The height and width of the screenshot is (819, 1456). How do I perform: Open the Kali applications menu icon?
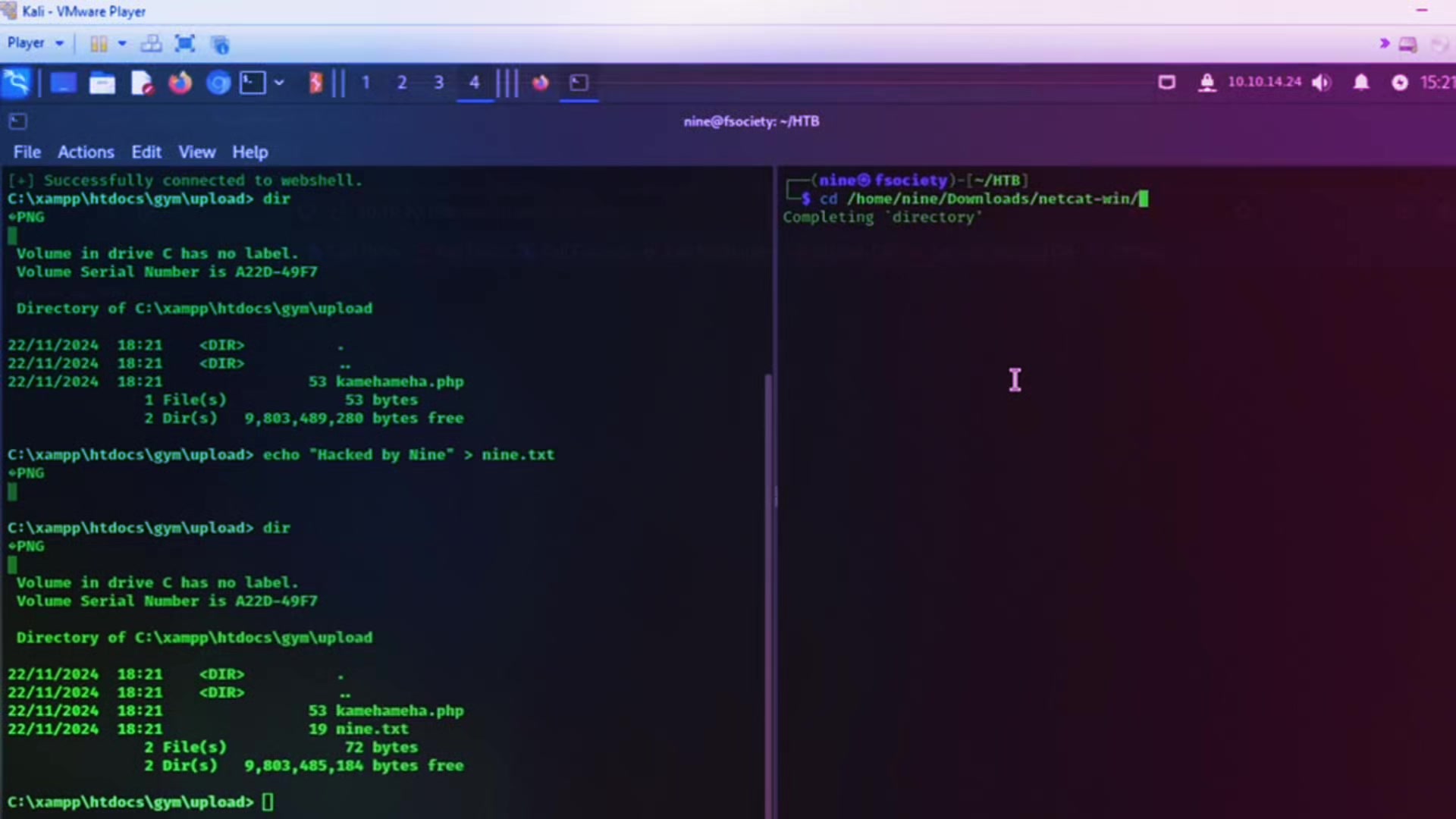pos(17,83)
